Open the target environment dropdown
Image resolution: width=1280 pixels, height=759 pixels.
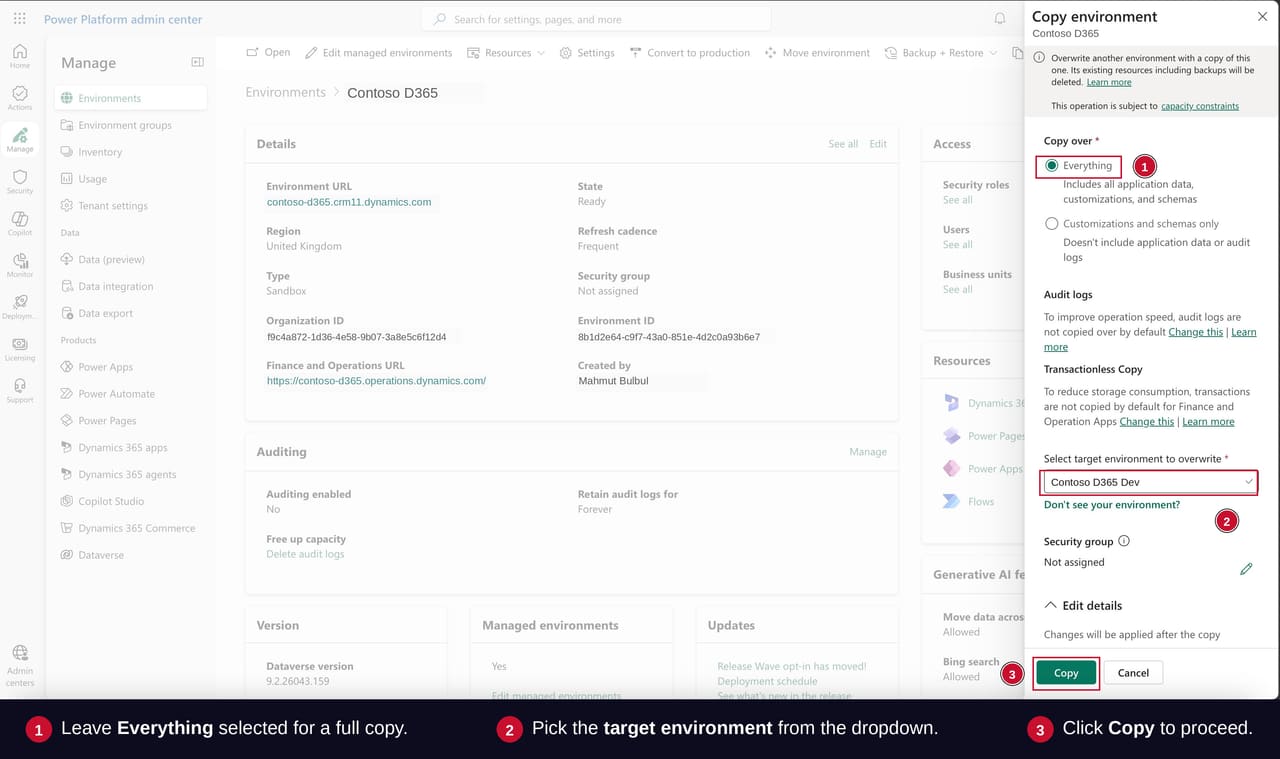1149,482
